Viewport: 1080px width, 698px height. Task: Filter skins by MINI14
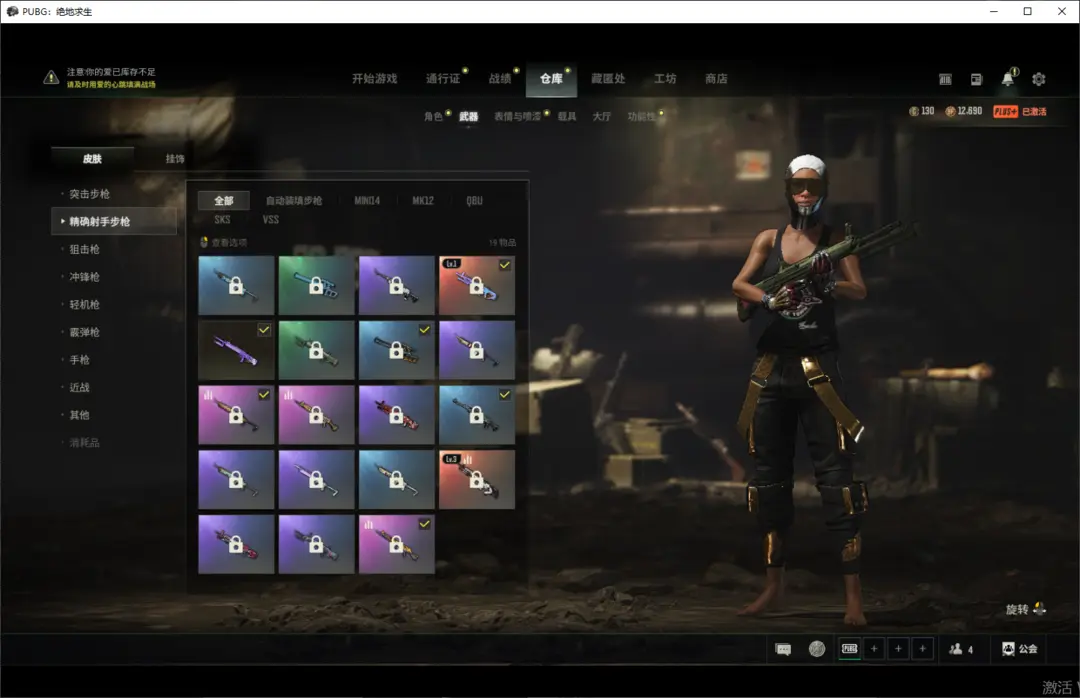pyautogui.click(x=367, y=201)
